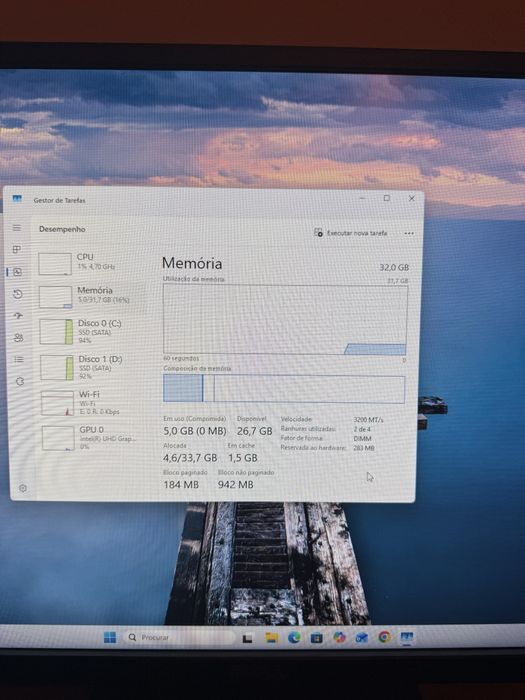Click the Wi-Fi activity graph thumbnail

pos(58,403)
